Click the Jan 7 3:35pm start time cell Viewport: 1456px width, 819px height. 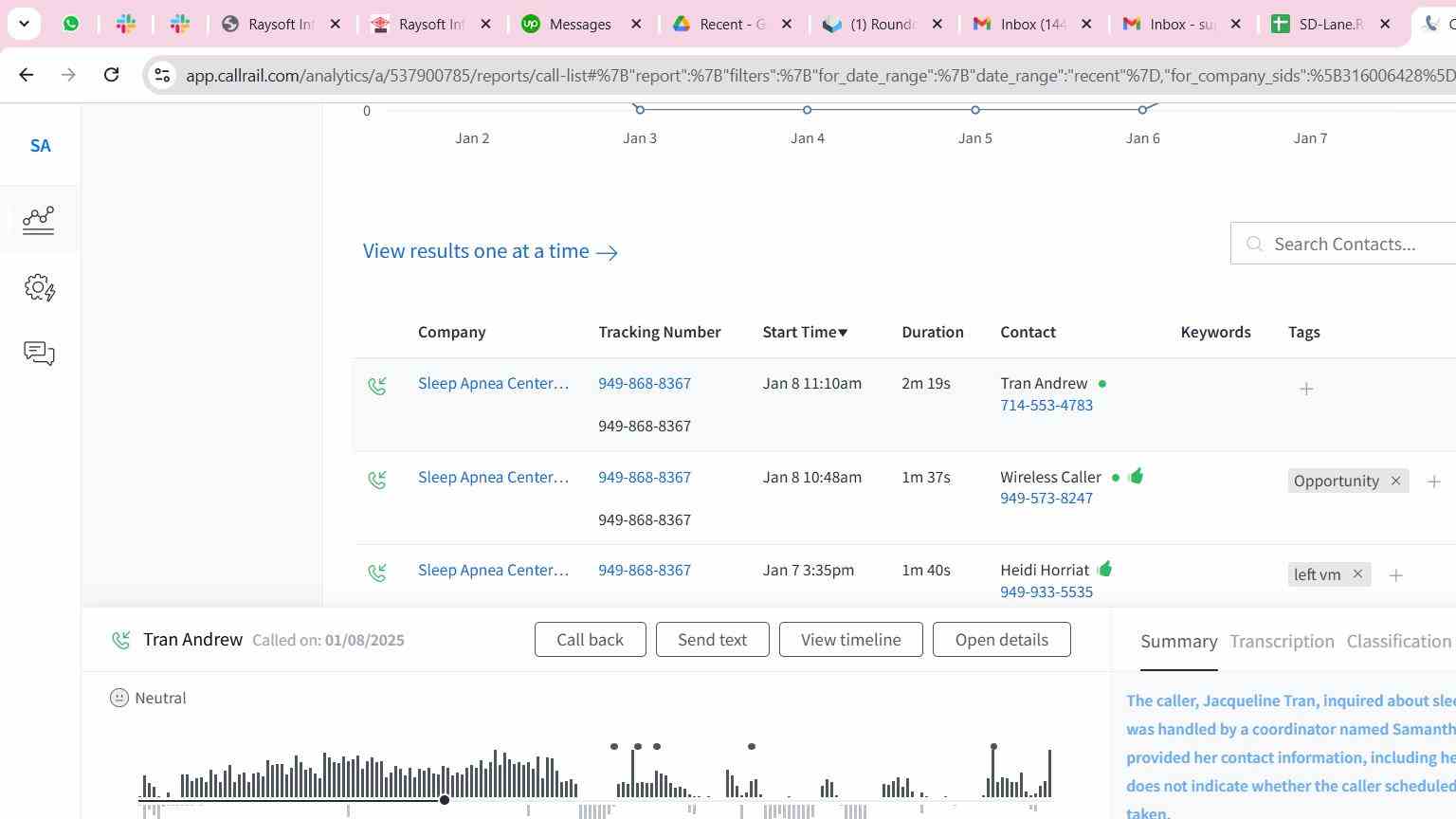click(808, 570)
